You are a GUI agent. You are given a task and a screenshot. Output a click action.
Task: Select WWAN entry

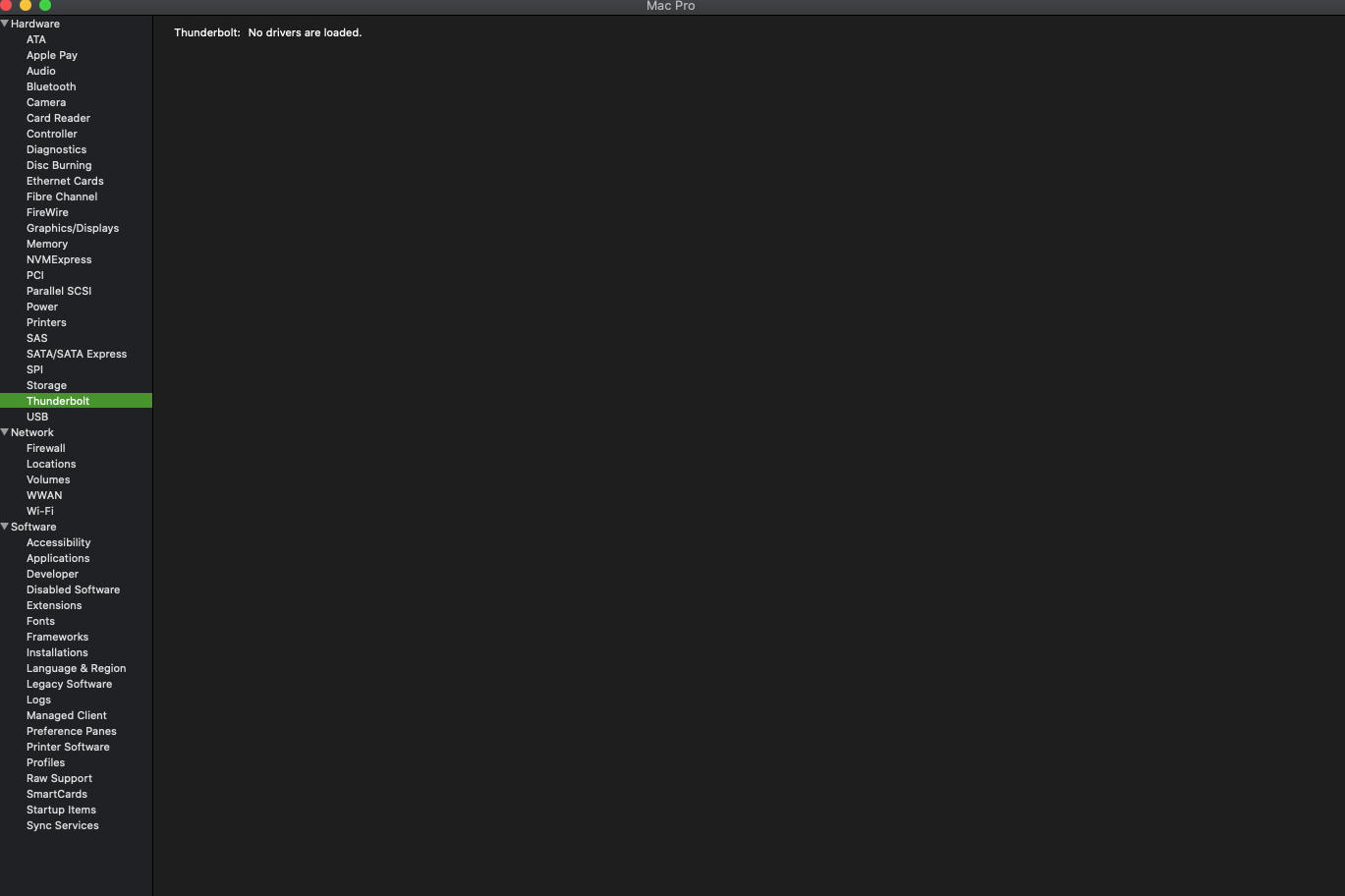pyautogui.click(x=44, y=495)
